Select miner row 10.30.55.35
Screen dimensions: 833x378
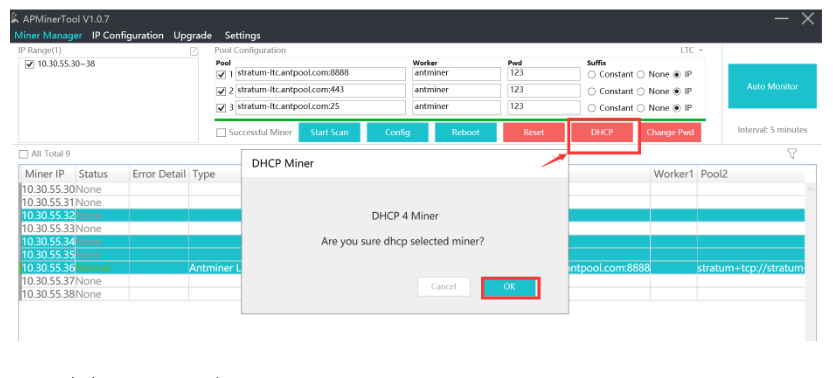(412, 254)
